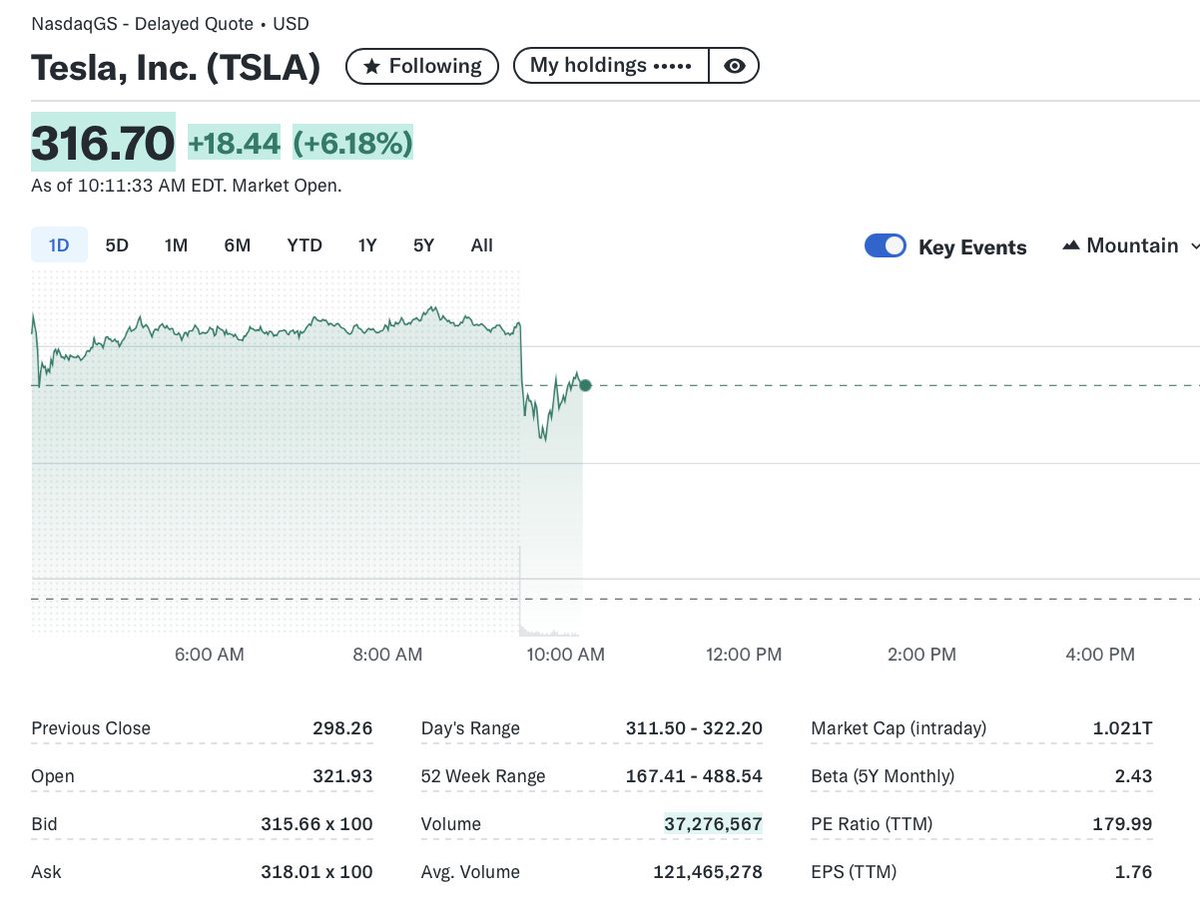Click Bid value 315.66 x 100

point(316,824)
